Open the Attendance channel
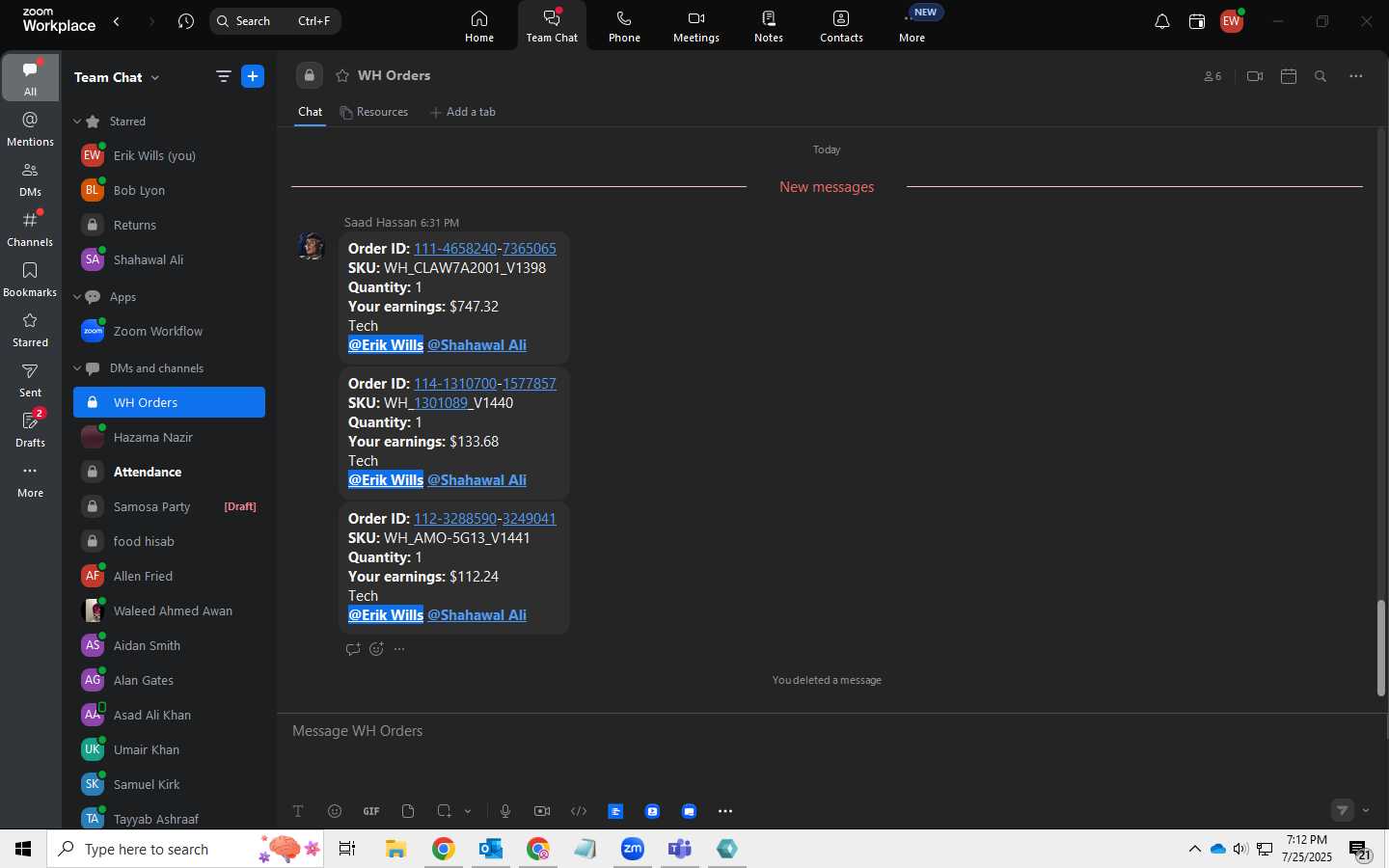This screenshot has height=868, width=1389. click(x=169, y=472)
